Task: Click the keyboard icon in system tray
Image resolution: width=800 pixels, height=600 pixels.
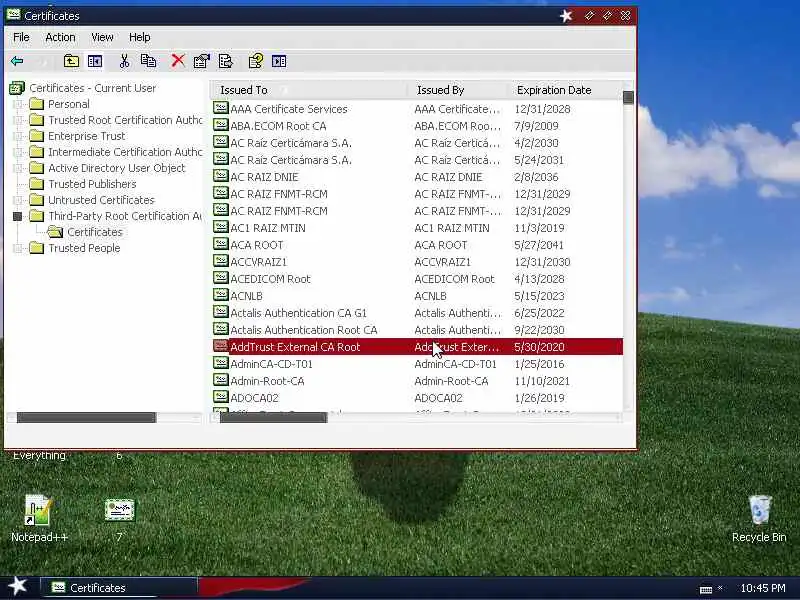Action: pyautogui.click(x=706, y=589)
